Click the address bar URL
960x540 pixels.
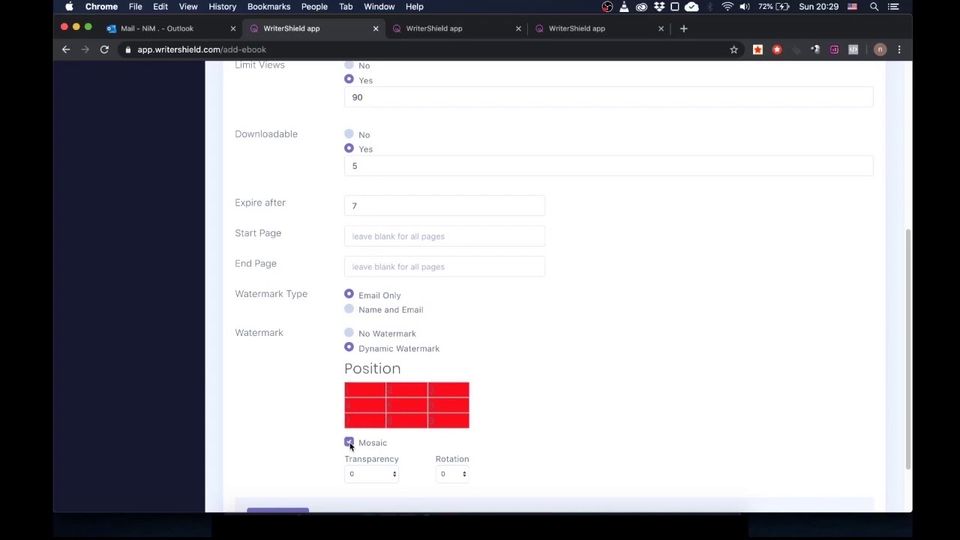tap(201, 50)
